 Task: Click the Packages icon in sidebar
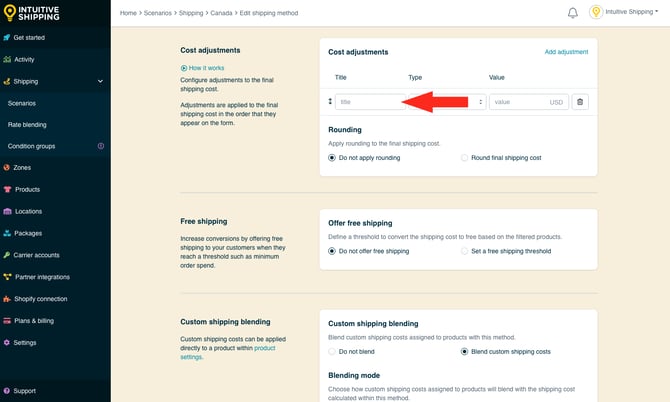(7, 233)
